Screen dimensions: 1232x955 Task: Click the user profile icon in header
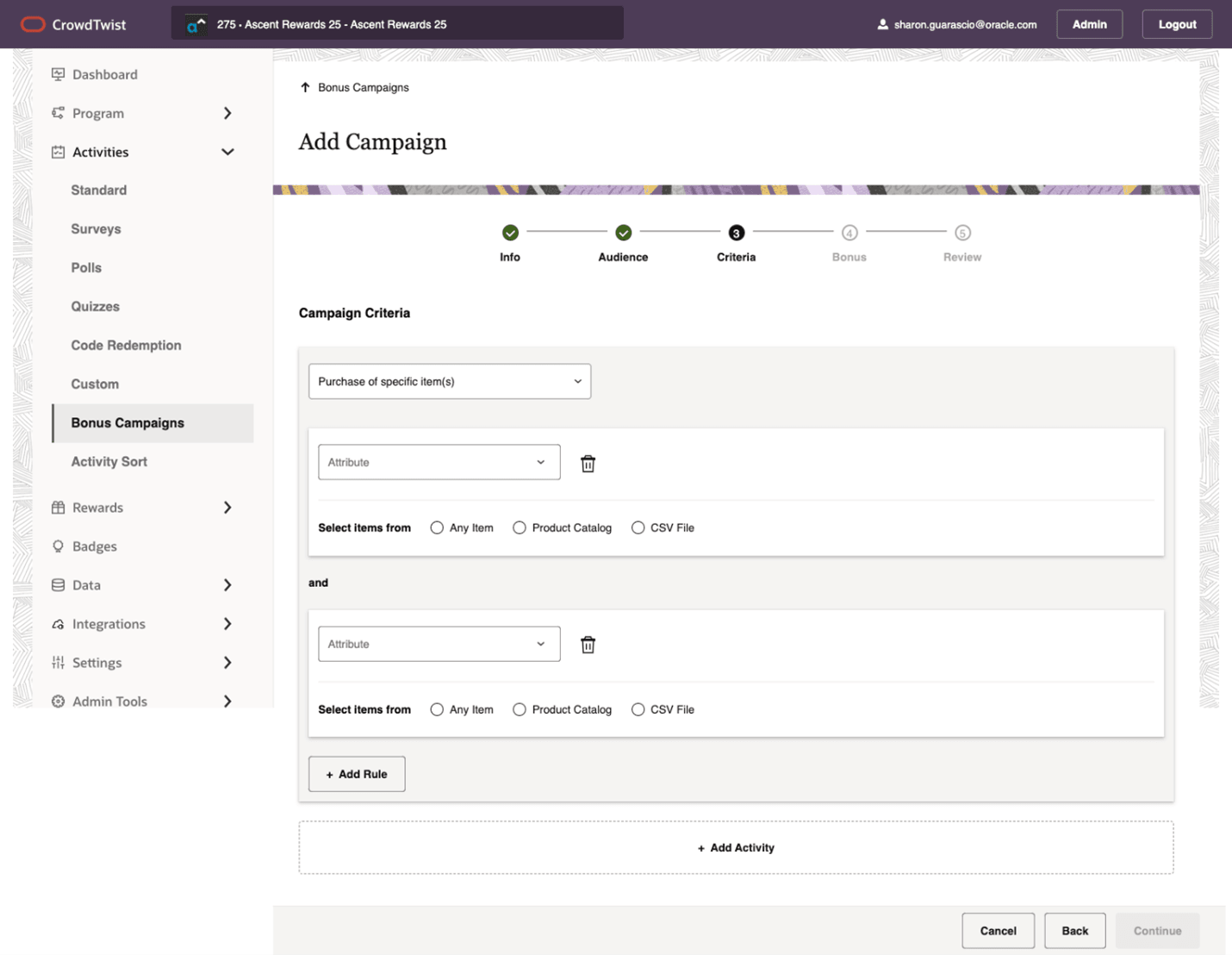pos(882,24)
